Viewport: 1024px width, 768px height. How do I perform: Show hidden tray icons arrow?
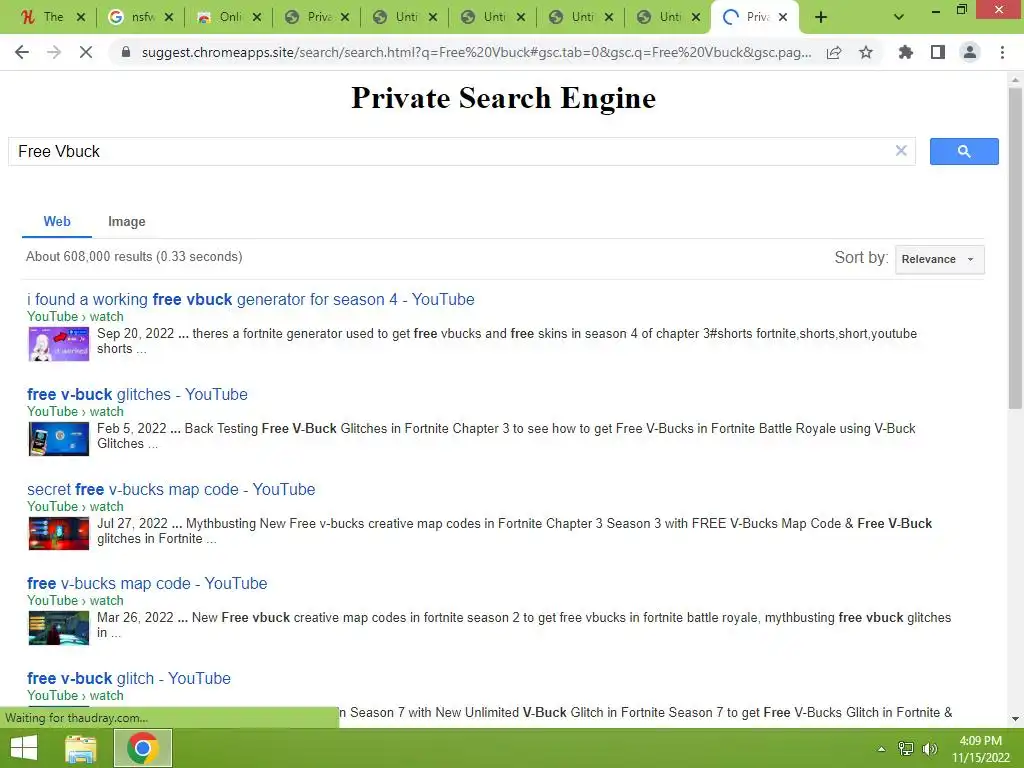coord(881,749)
